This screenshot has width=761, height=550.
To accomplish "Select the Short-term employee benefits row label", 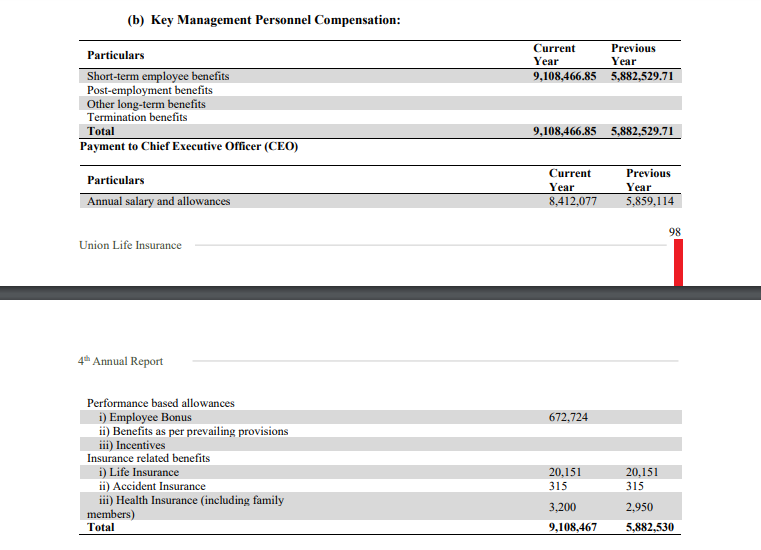I will [158, 76].
